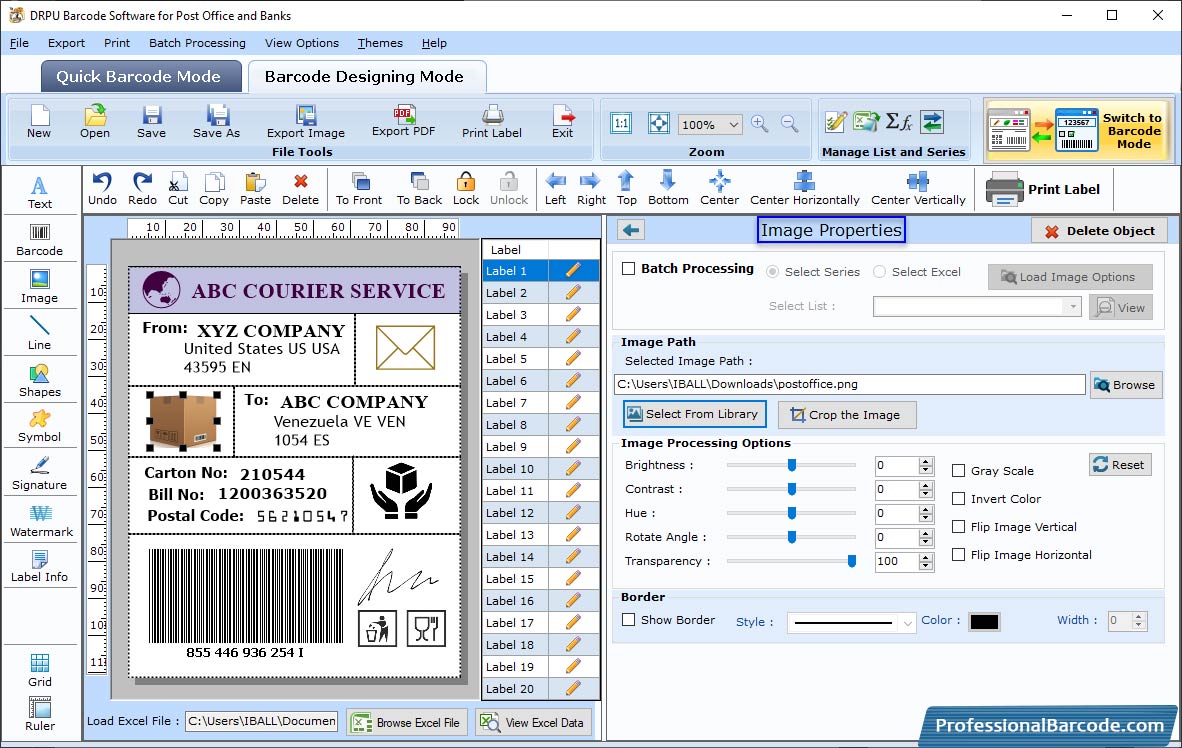Open the border Color swatch
Image resolution: width=1182 pixels, height=748 pixels.
click(x=984, y=621)
